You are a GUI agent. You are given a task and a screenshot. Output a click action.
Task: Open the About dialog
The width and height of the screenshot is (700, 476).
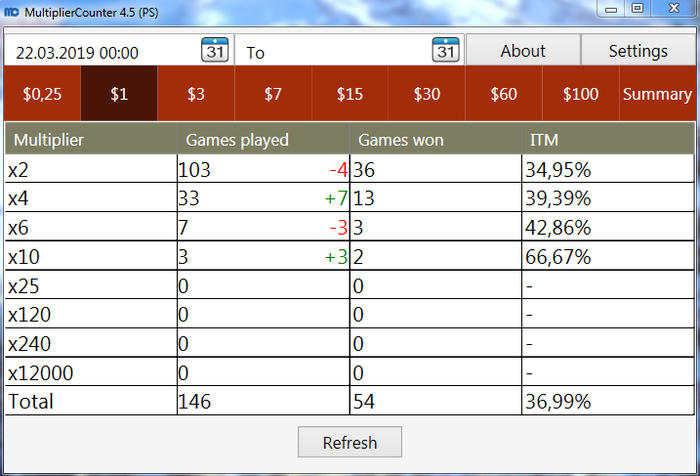(523, 50)
